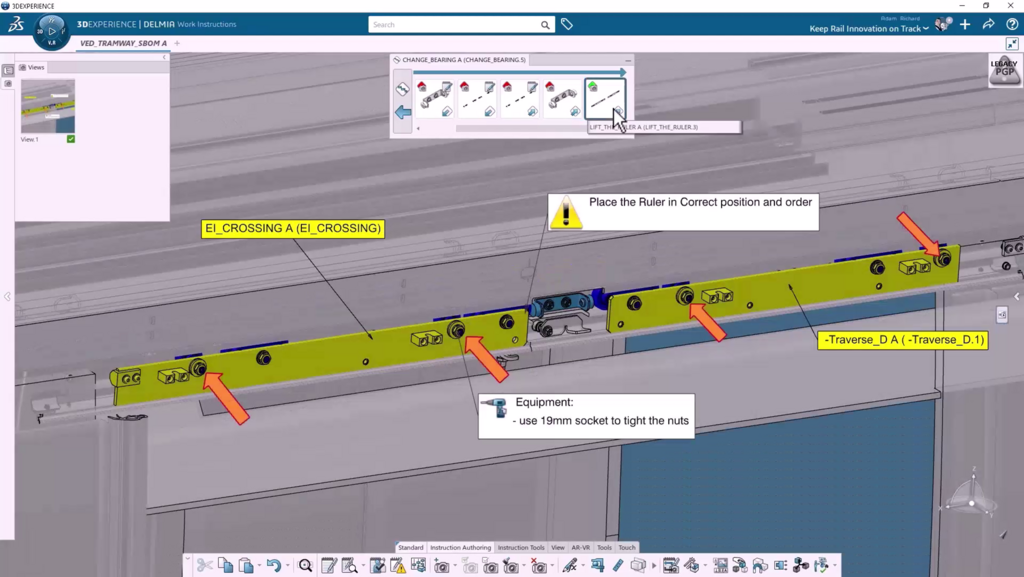
Task: Click the plus button to add content
Action: click(965, 24)
